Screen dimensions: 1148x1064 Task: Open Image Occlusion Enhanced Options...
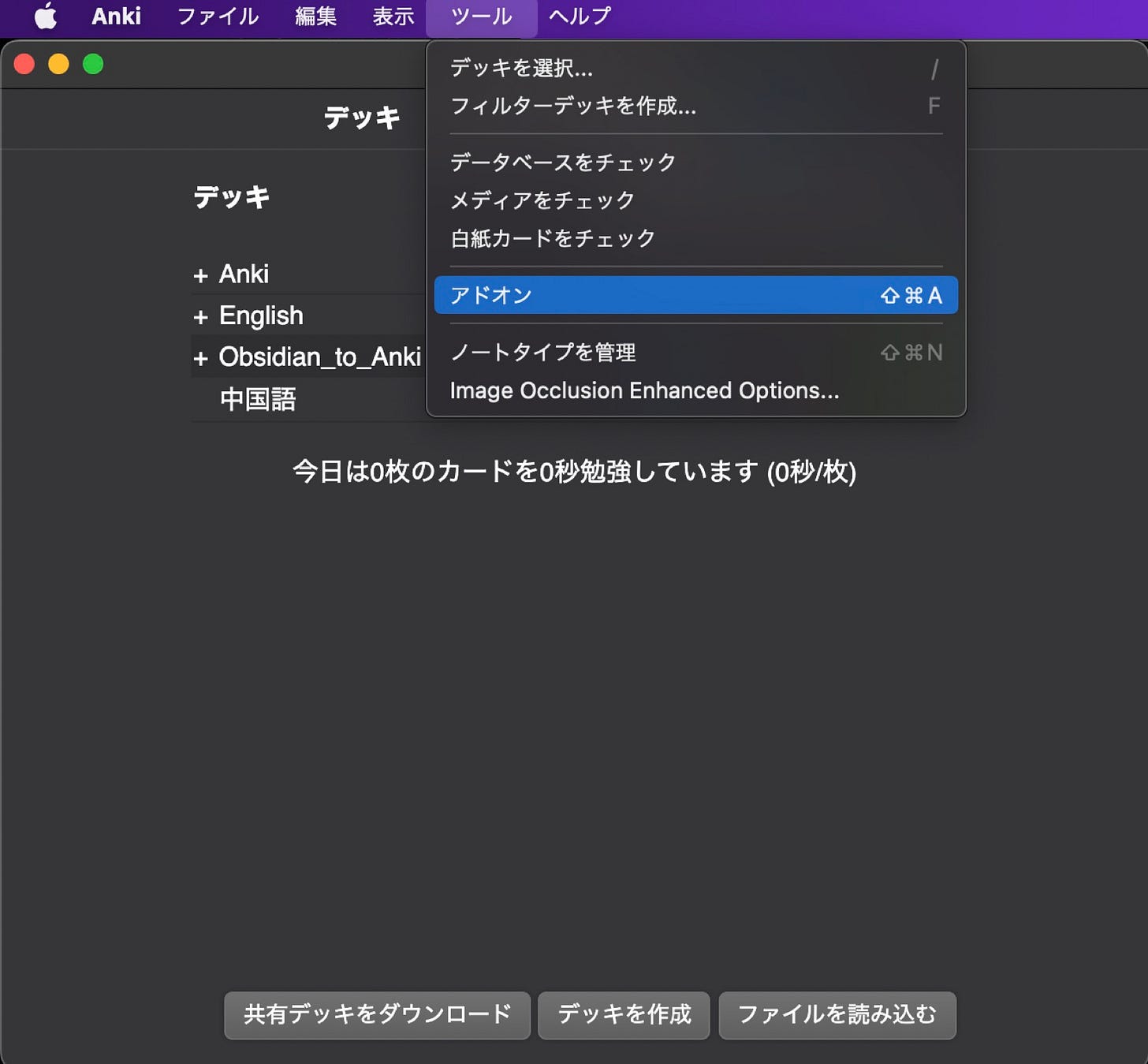[695, 390]
